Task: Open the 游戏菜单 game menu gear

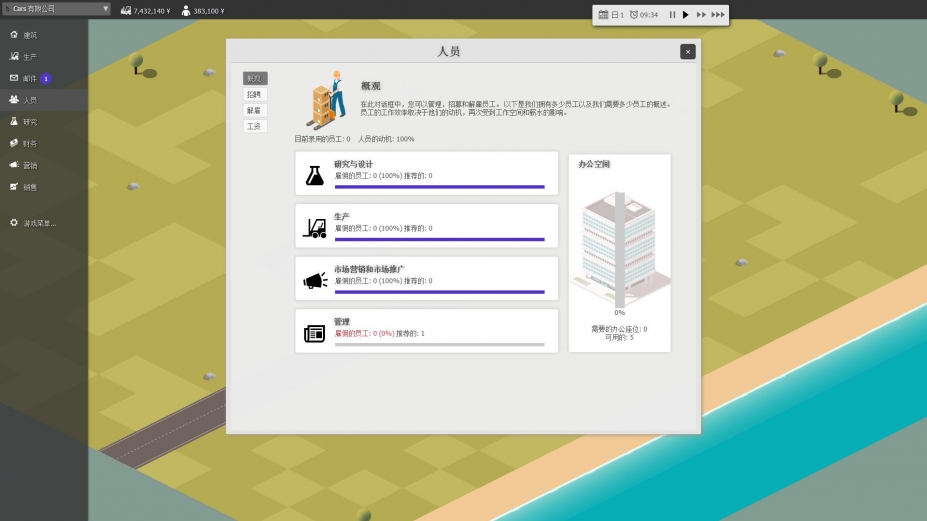Action: click(14, 223)
